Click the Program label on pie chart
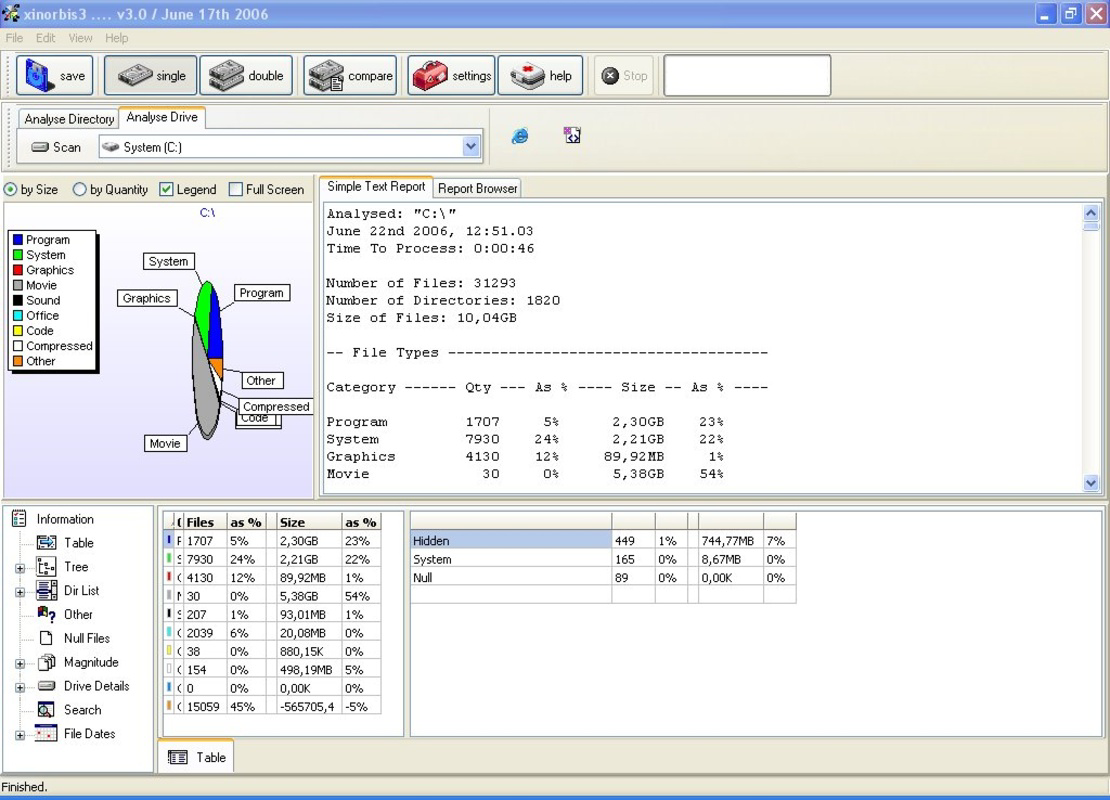1110x800 pixels. click(x=261, y=292)
